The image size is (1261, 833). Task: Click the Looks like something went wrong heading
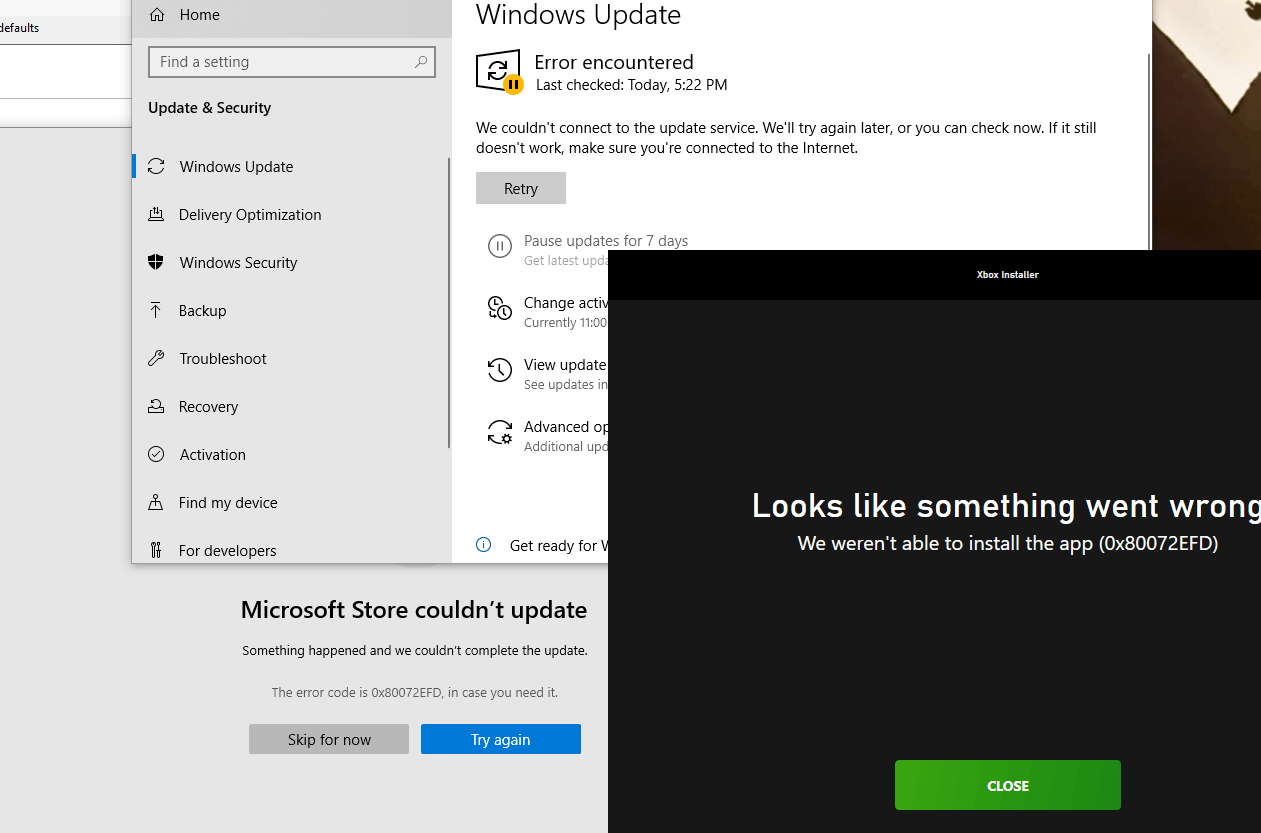pos(1006,506)
